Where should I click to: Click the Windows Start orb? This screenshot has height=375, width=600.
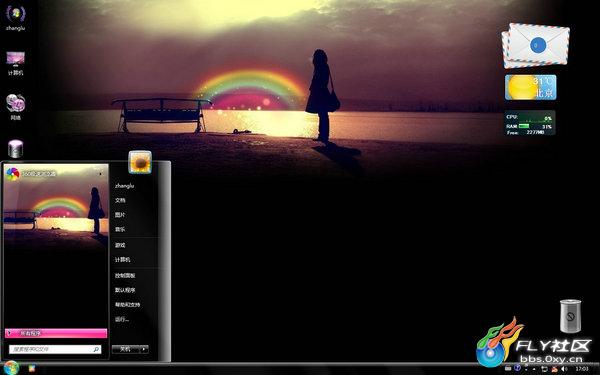(x=11, y=368)
